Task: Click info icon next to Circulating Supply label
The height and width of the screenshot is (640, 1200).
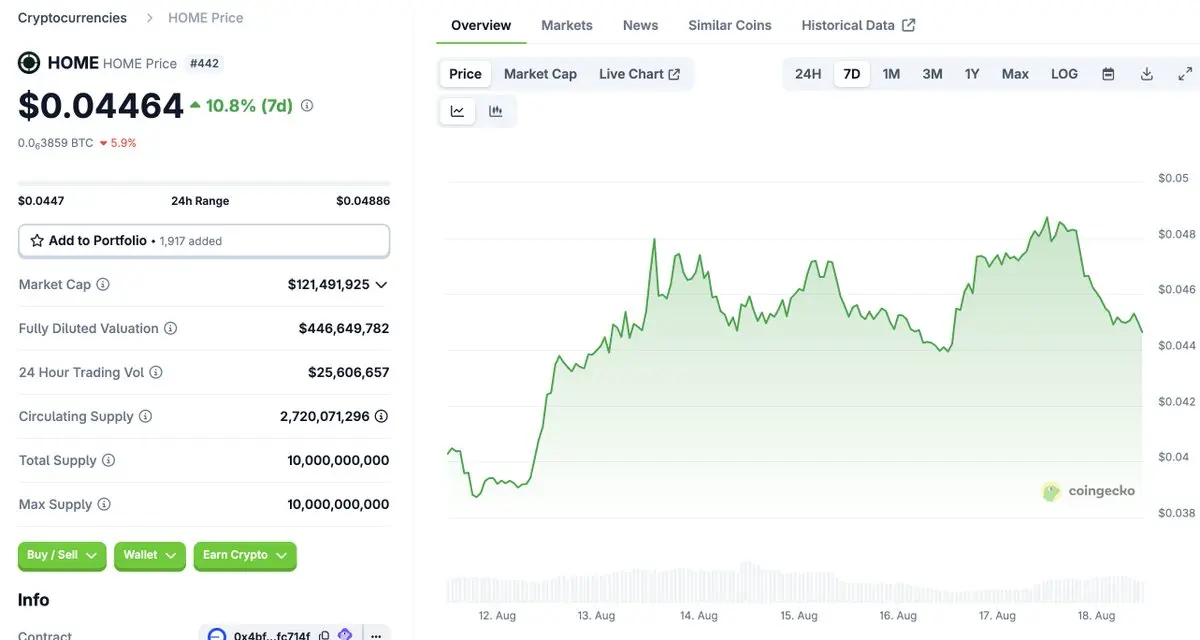Action: click(x=145, y=417)
